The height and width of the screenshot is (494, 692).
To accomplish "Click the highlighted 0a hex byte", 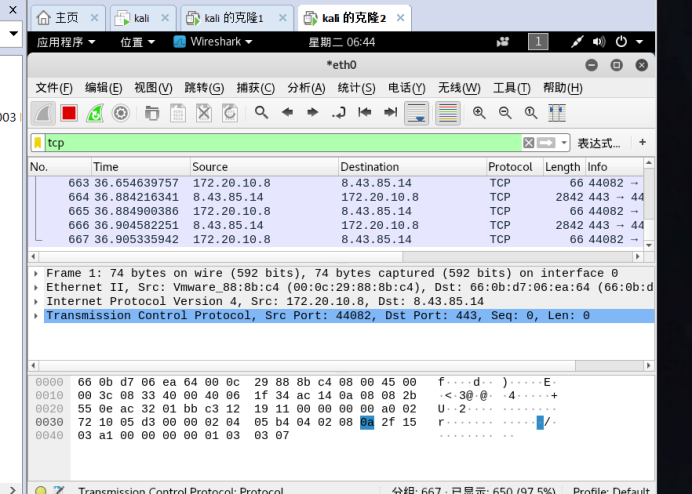I will coord(367,422).
